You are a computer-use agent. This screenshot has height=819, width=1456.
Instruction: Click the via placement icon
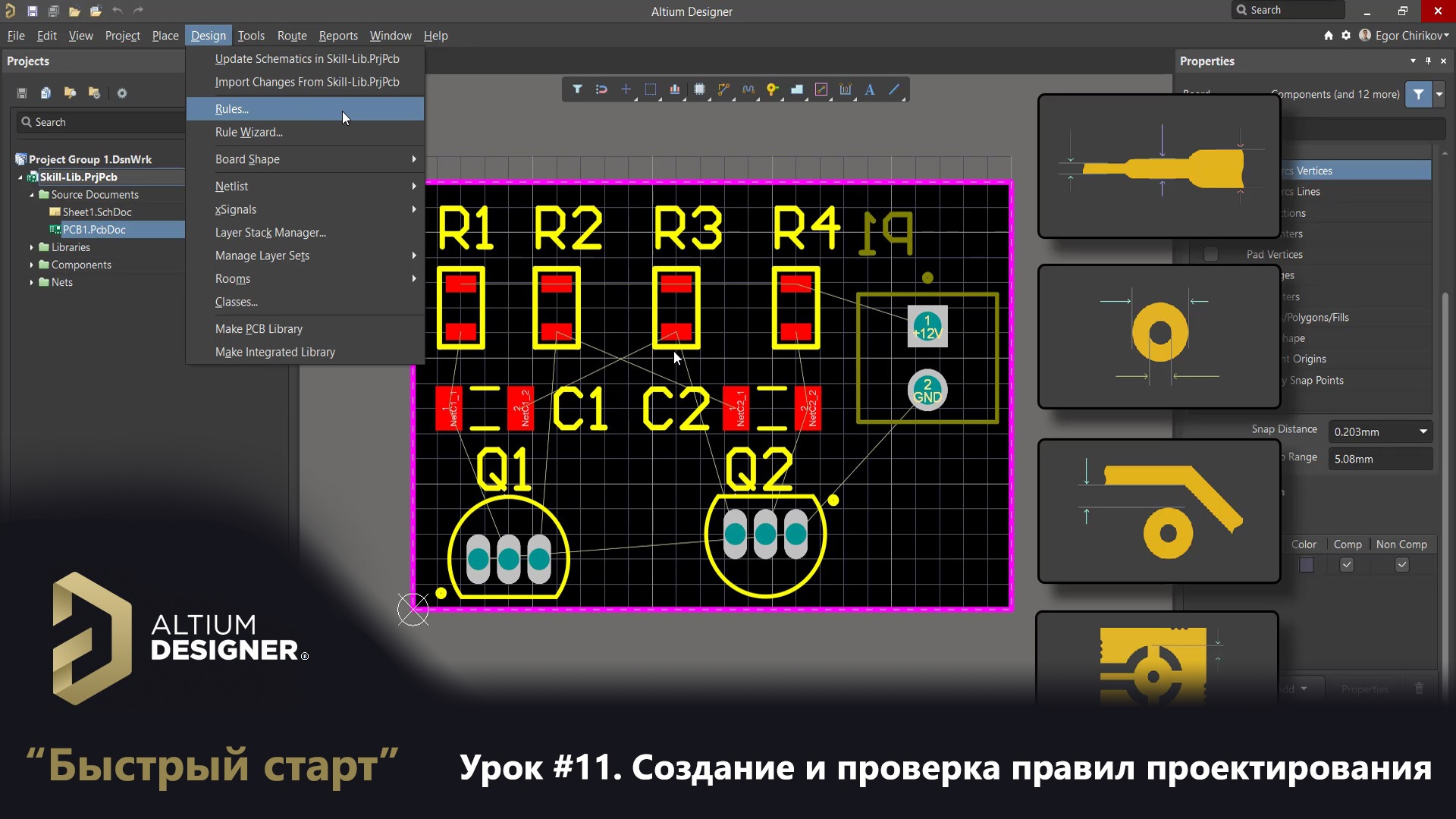point(773,89)
